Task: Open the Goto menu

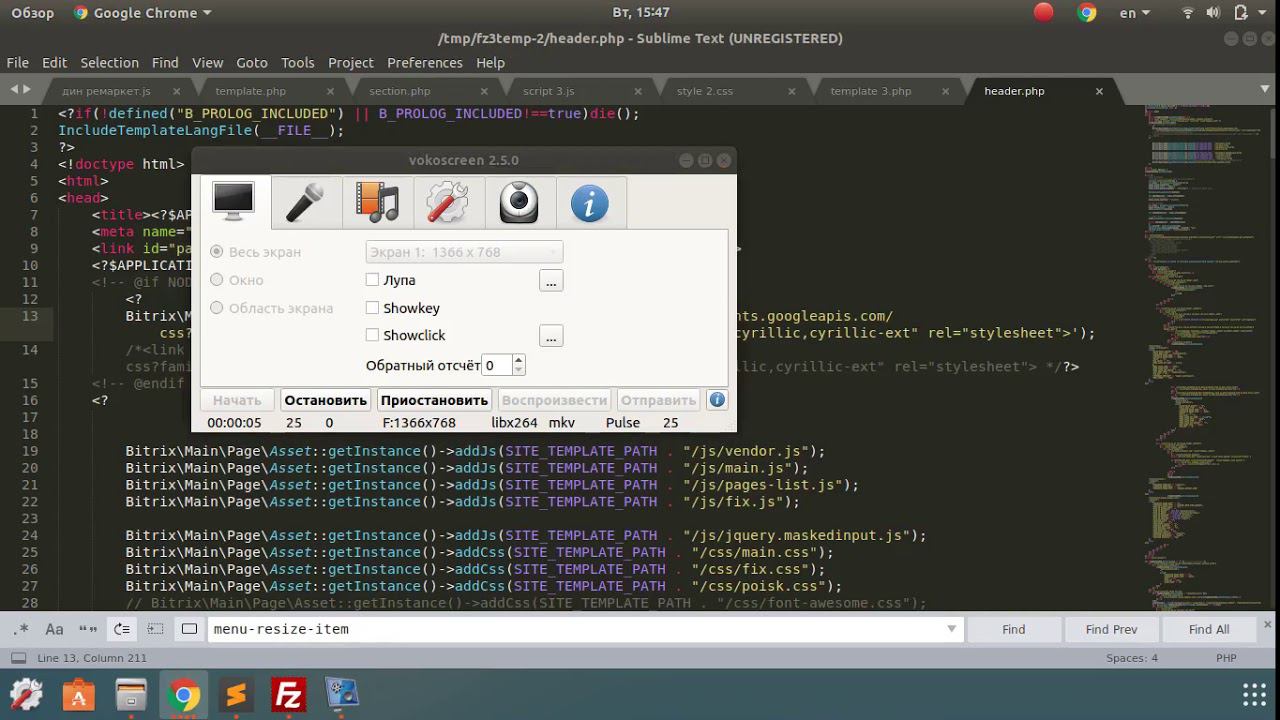Action: pos(252,62)
